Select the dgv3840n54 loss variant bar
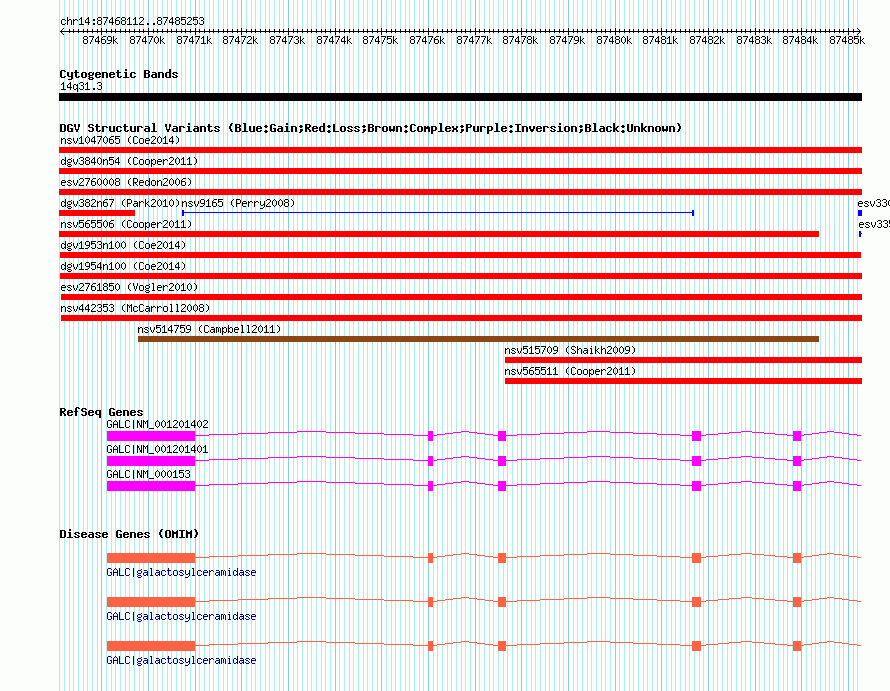890x691 pixels. [x=460, y=171]
